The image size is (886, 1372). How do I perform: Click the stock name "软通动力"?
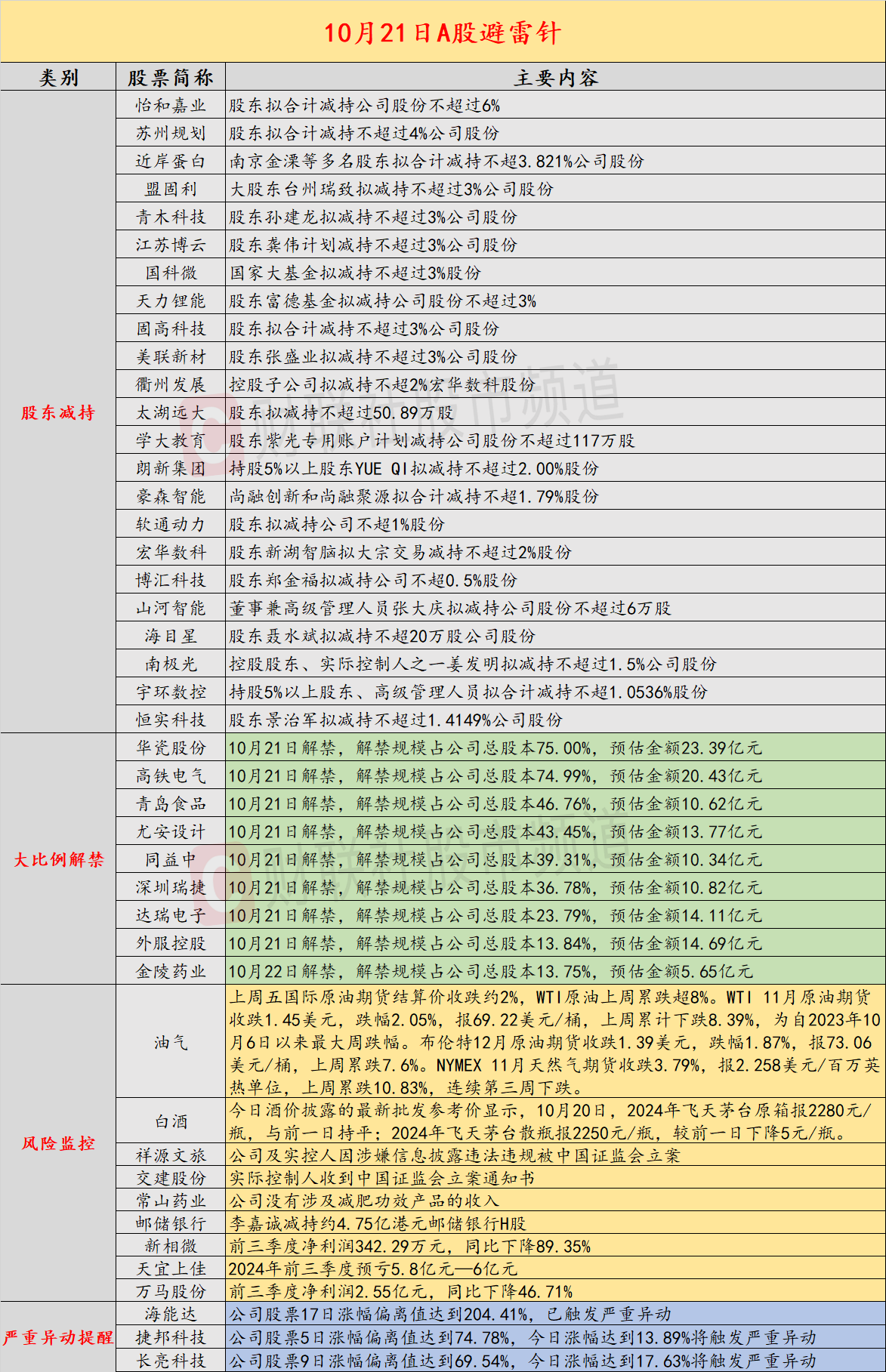click(x=171, y=525)
